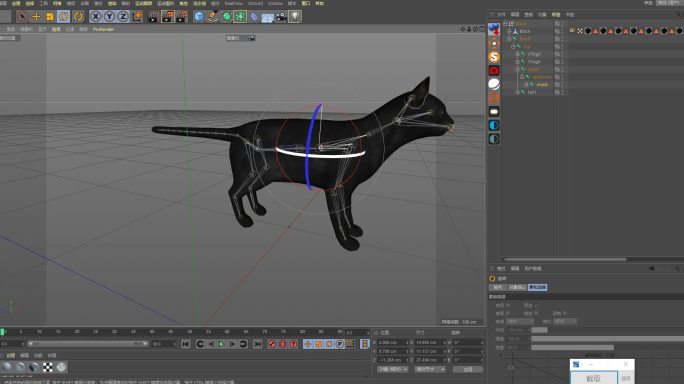684x384 pixels.
Task: Open highlighted Tags menu in object manager
Action: point(556,14)
